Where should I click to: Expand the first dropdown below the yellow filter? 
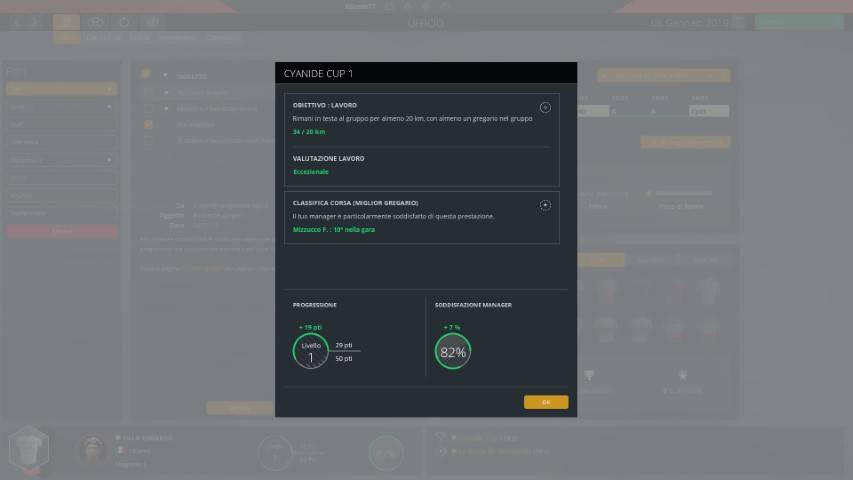(60, 106)
